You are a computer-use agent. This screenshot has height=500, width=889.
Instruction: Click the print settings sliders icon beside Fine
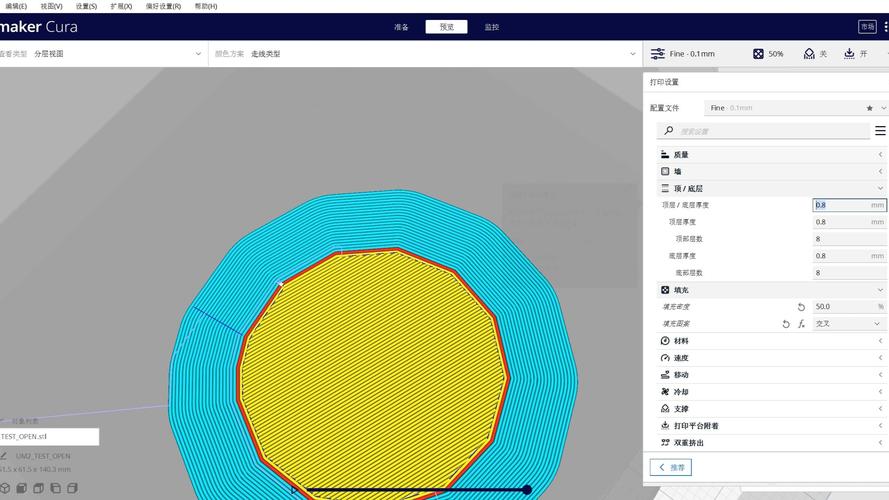pos(658,54)
